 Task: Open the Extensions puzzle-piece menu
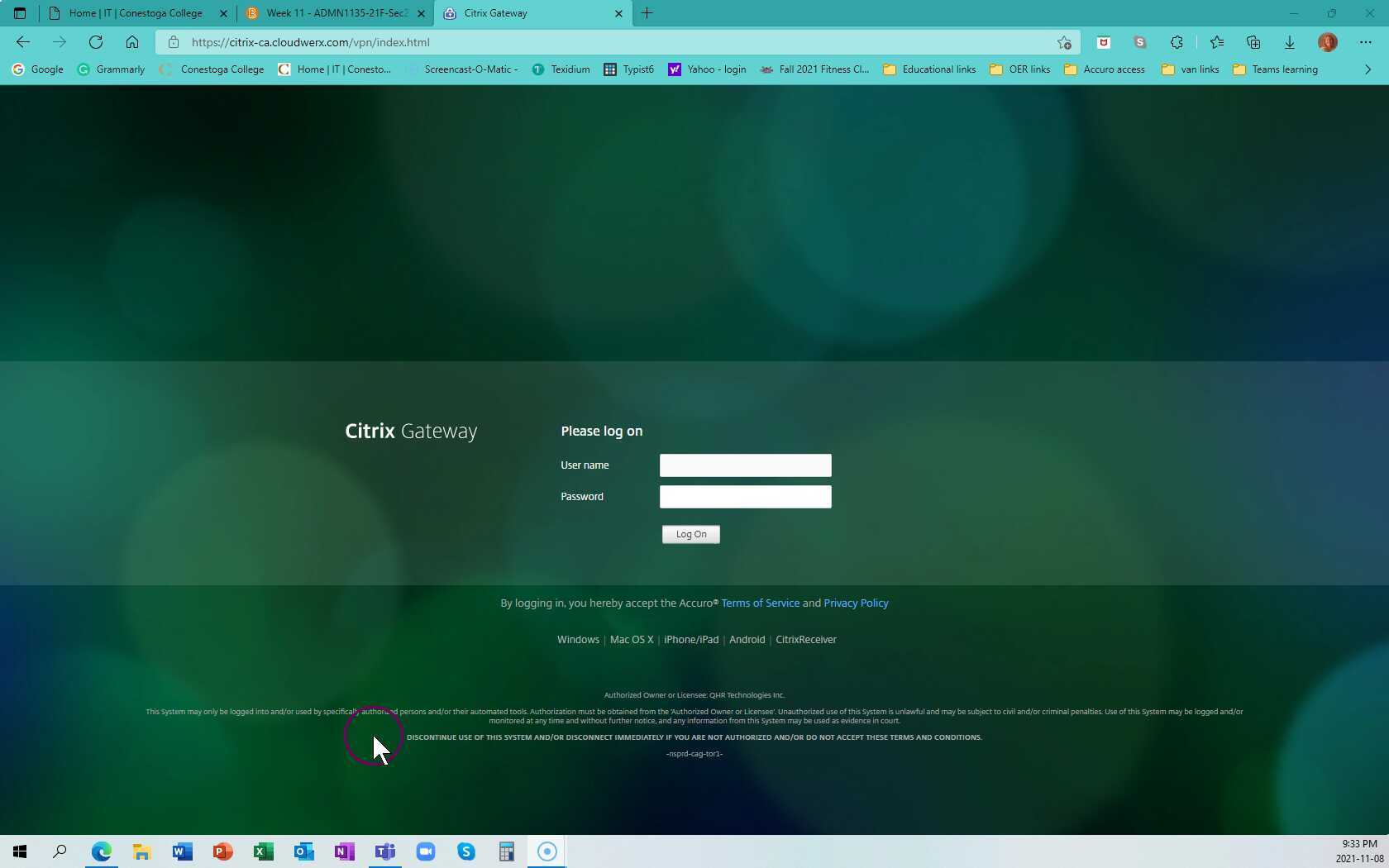pos(1177,42)
